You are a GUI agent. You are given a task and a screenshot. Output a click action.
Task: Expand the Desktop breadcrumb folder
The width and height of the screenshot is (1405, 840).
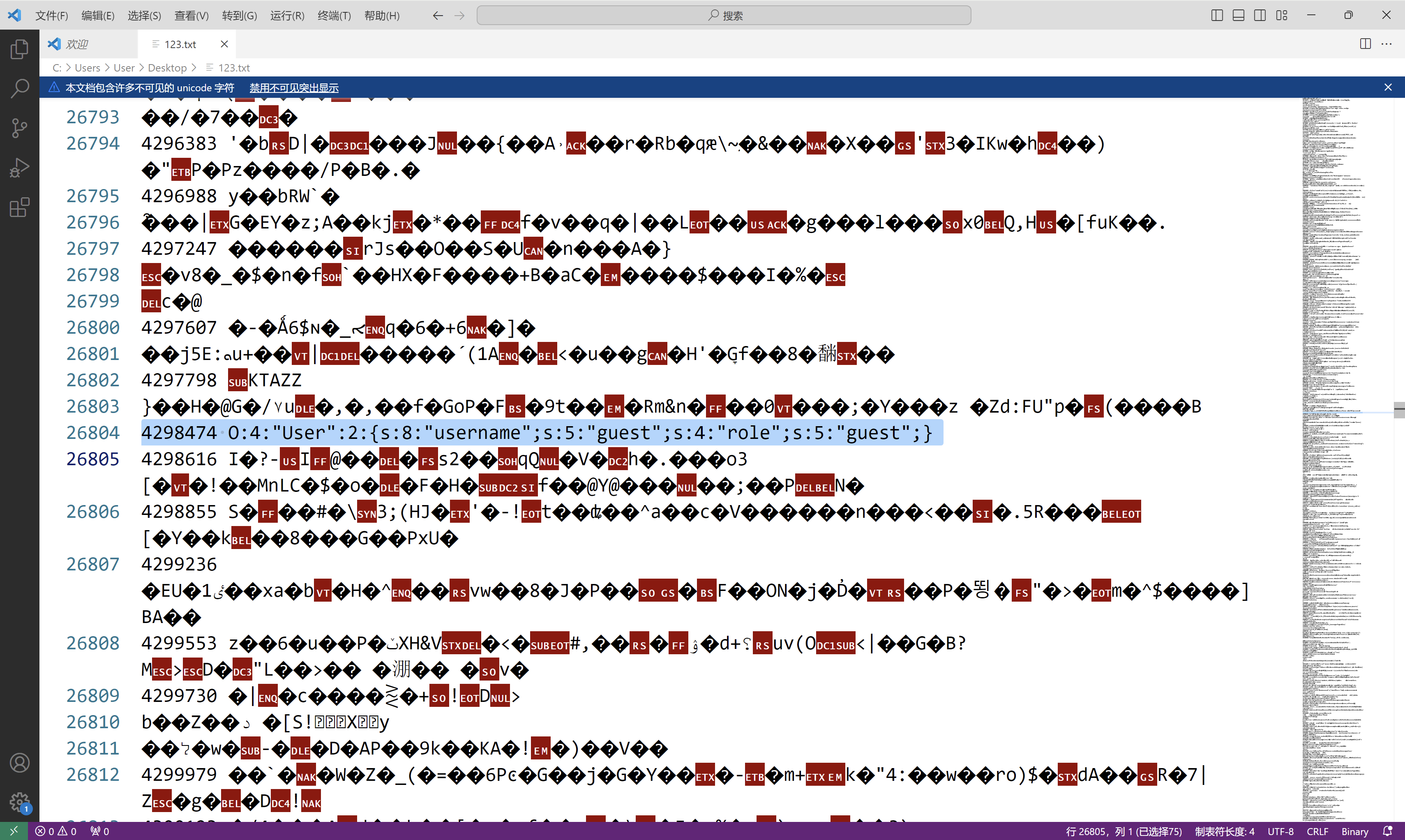pyautogui.click(x=167, y=68)
